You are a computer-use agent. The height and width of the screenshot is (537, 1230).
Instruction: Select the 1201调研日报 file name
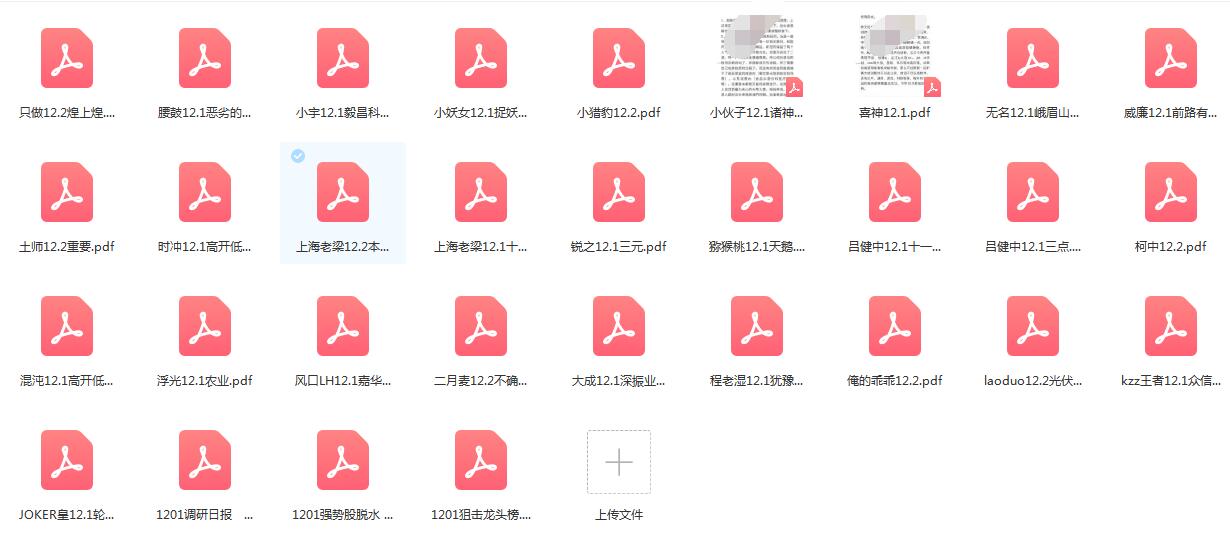click(x=205, y=515)
